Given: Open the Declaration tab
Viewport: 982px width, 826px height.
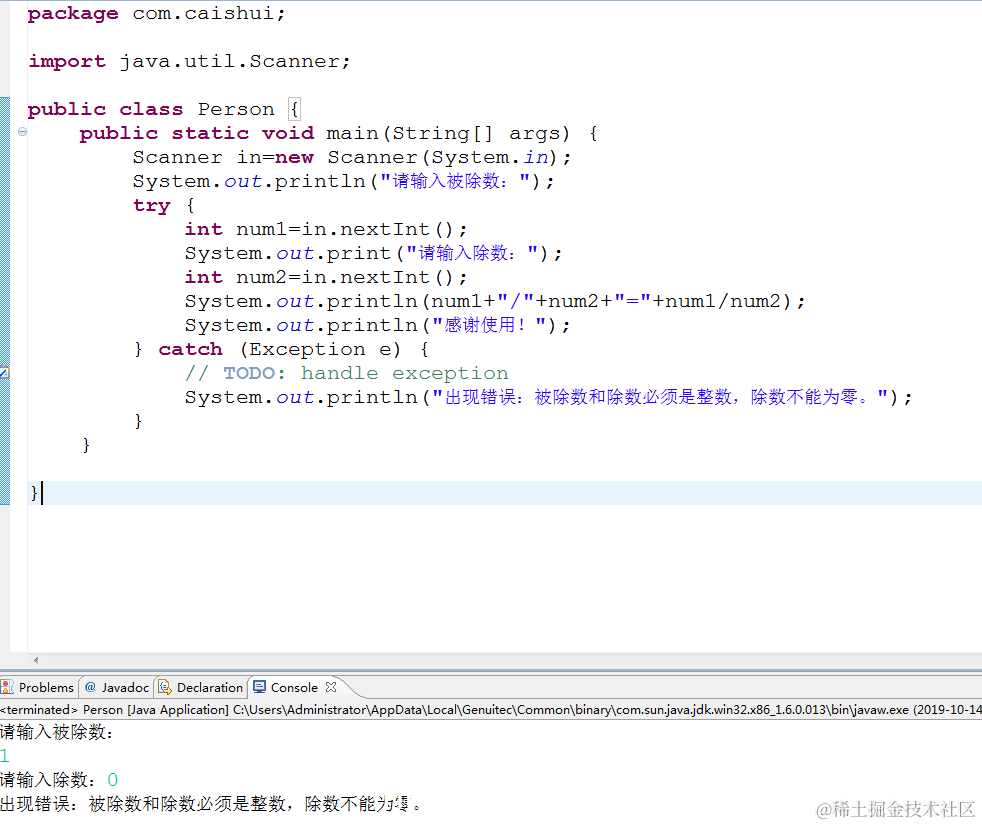Looking at the screenshot, I should click(x=201, y=688).
